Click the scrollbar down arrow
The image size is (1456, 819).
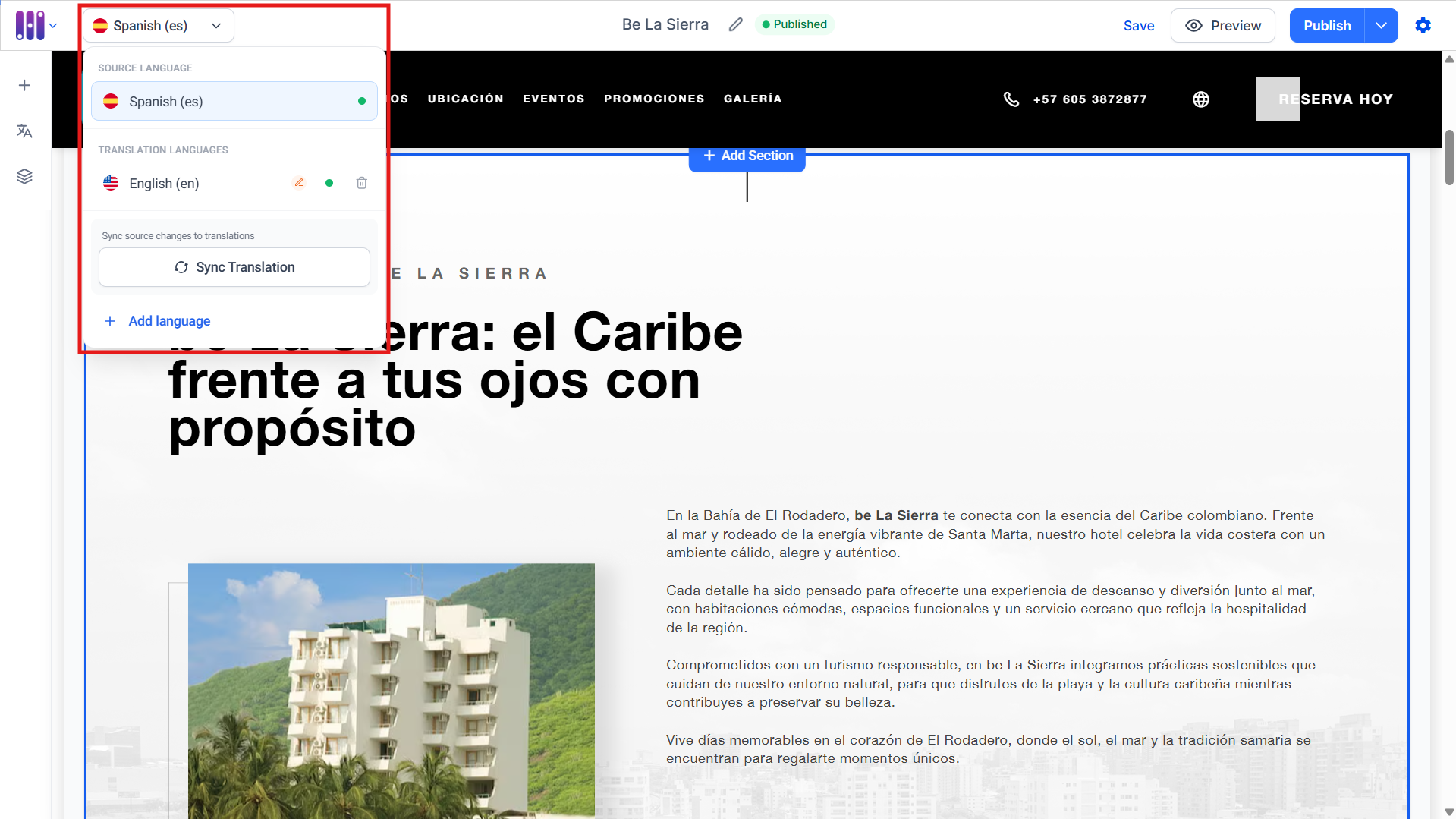[x=1448, y=811]
